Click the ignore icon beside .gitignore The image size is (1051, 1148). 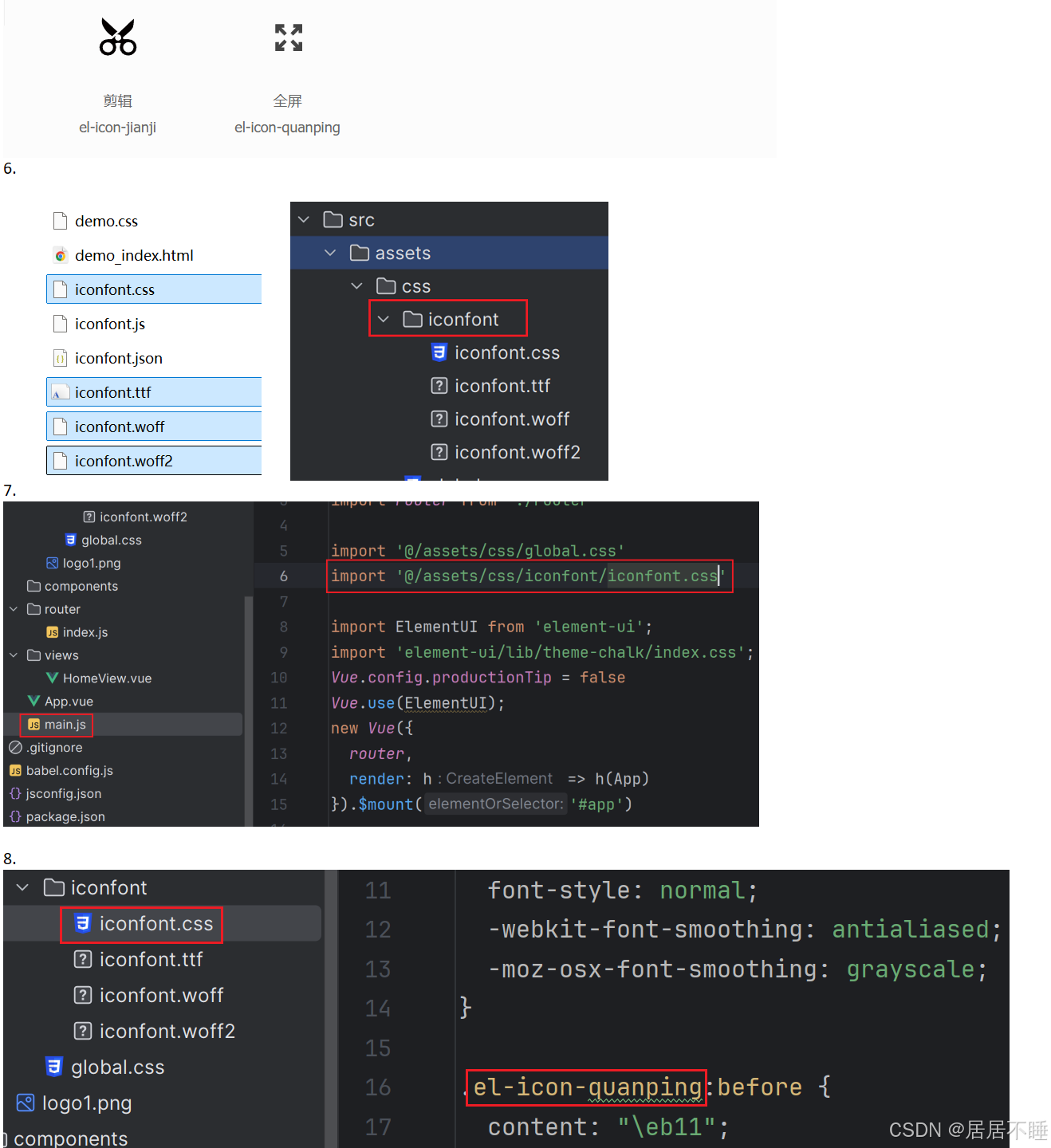point(15,748)
